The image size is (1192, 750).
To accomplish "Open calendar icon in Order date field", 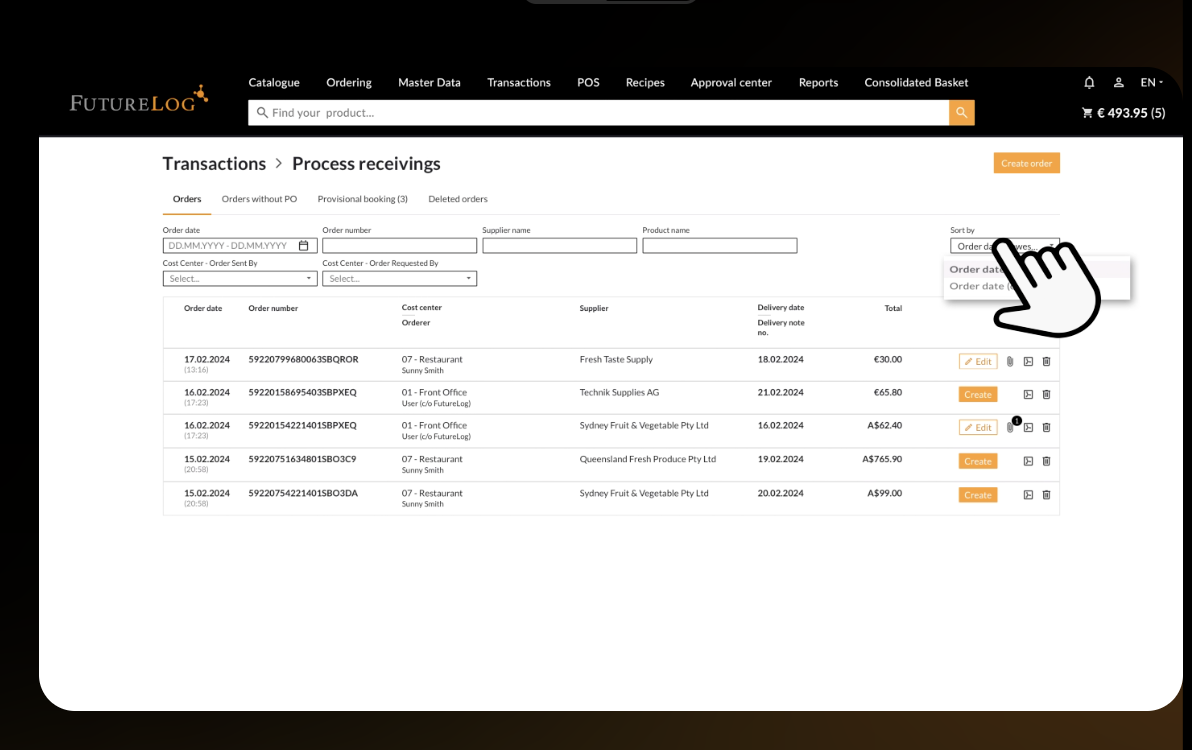I will pyautogui.click(x=304, y=246).
